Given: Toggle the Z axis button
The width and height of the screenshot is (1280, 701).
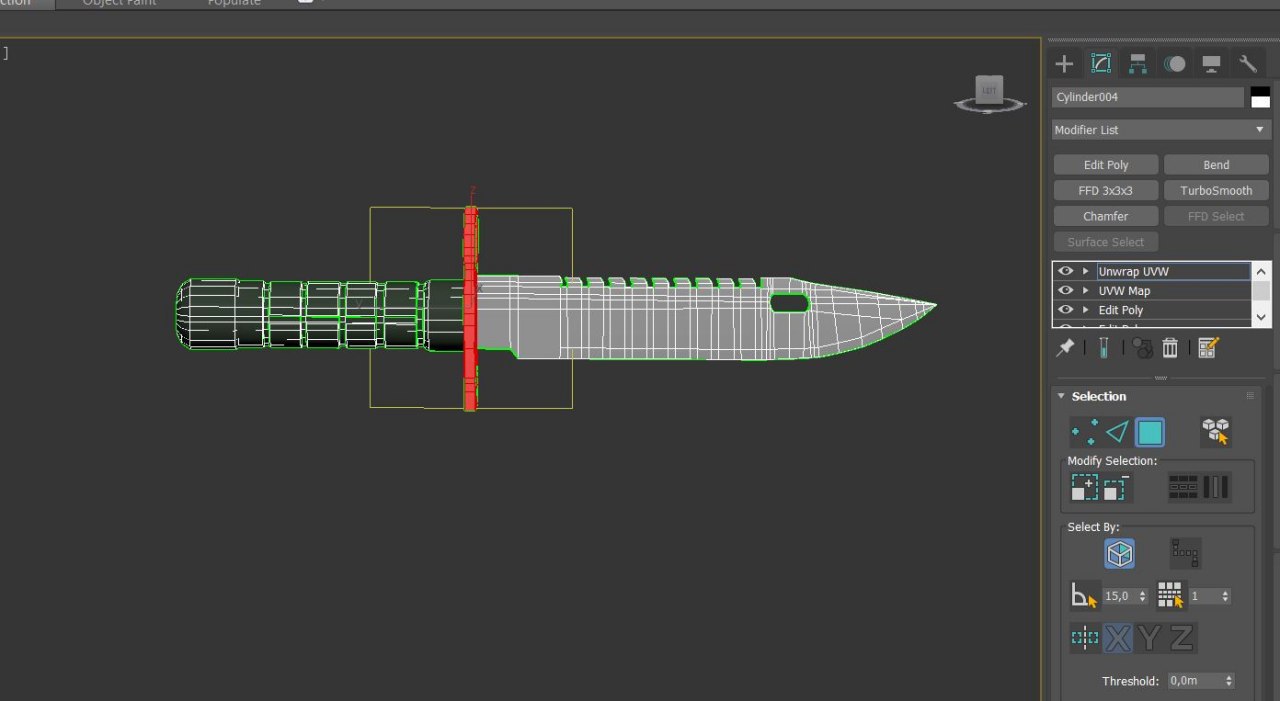Looking at the screenshot, I should [1181, 637].
